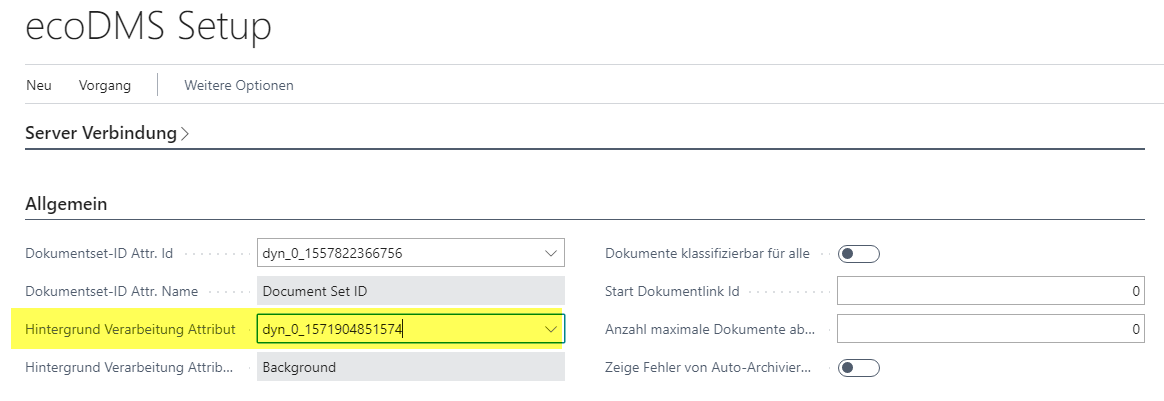Open Hintergrund Verarbeitung Attribut dropdown arrow
The height and width of the screenshot is (401, 1164).
(x=551, y=329)
